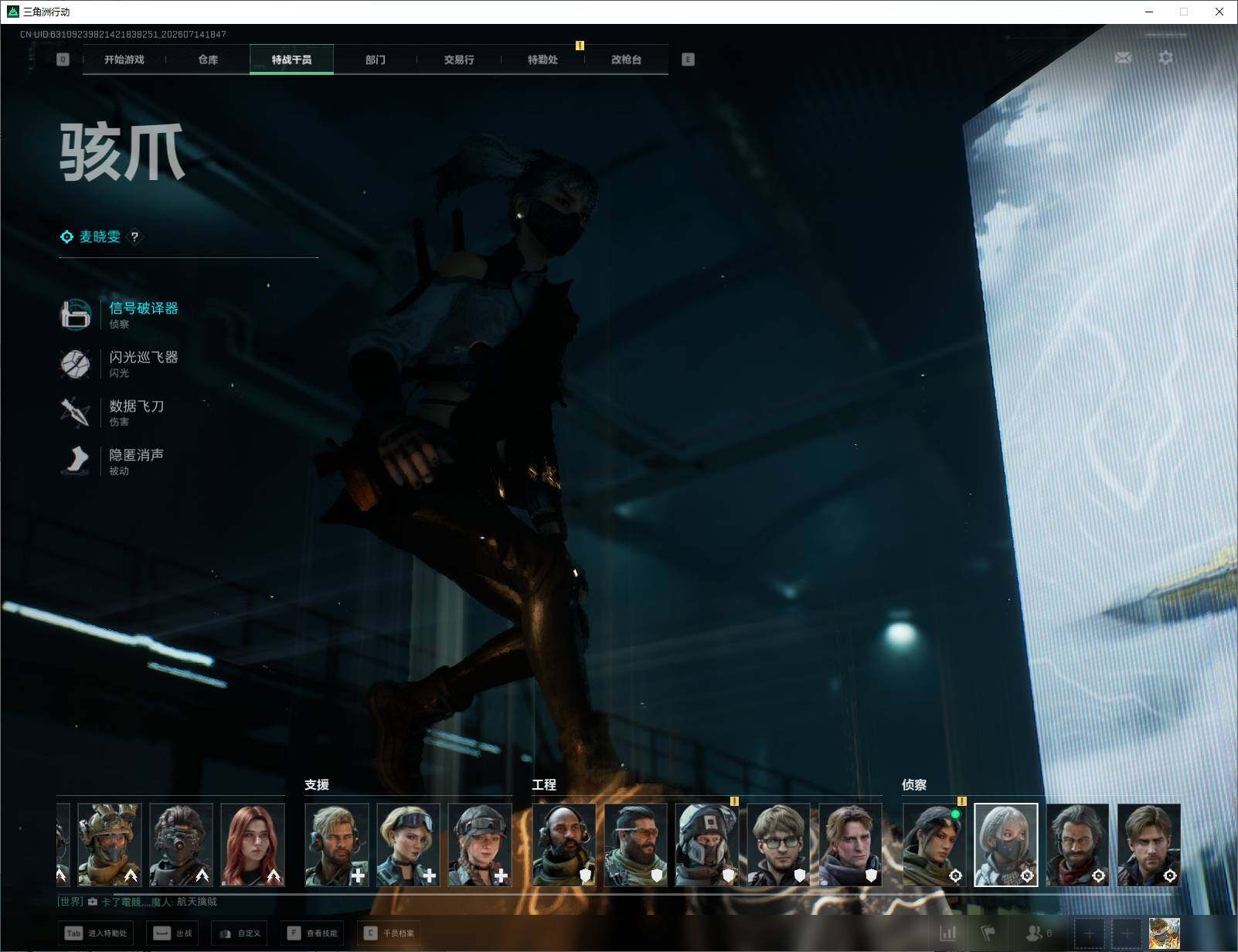Select the red-haired operator portrait

[x=253, y=845]
